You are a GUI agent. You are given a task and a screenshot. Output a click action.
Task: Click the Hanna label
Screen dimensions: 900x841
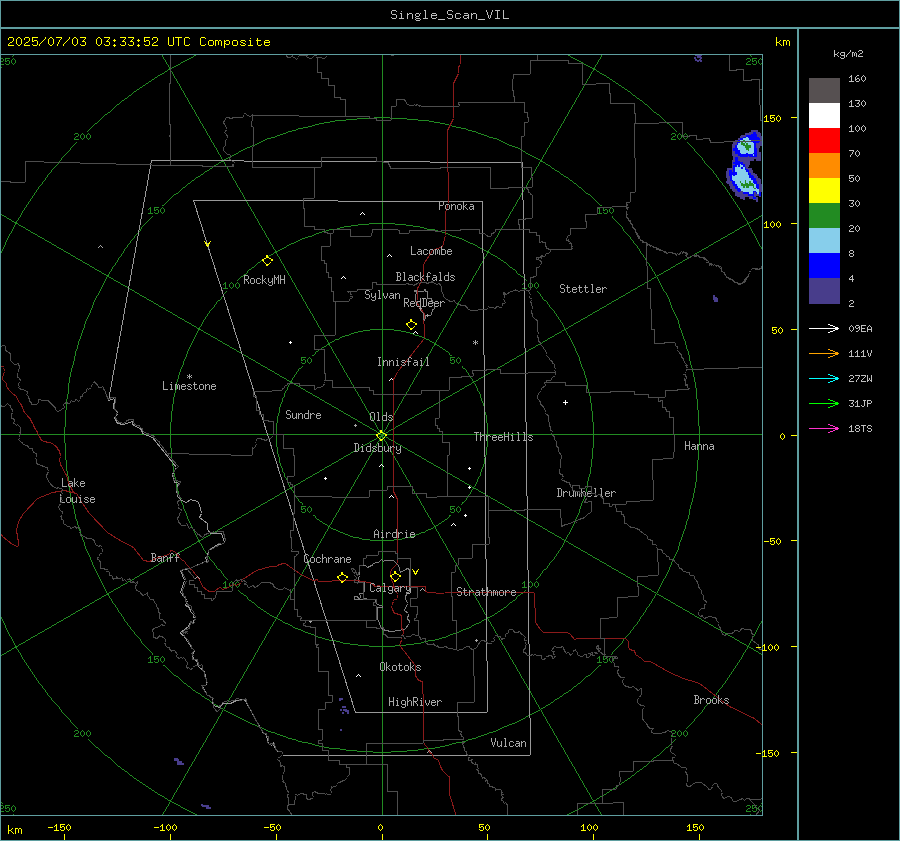[699, 446]
